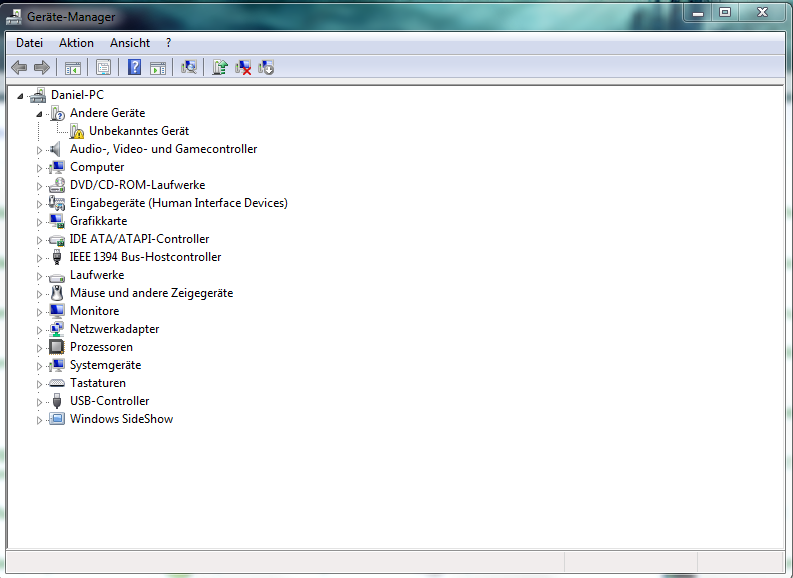Click the Tastaturen keyboard icon

[57, 383]
